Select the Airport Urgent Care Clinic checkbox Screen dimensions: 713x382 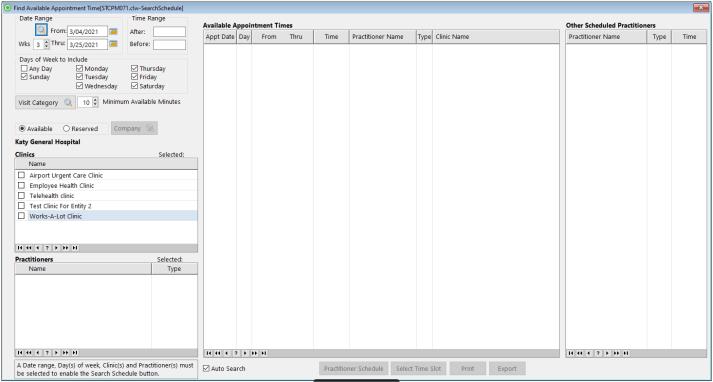[21, 175]
